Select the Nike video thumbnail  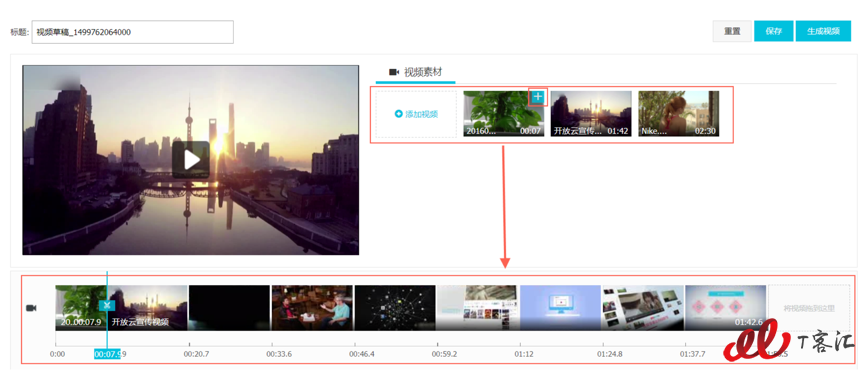(679, 114)
